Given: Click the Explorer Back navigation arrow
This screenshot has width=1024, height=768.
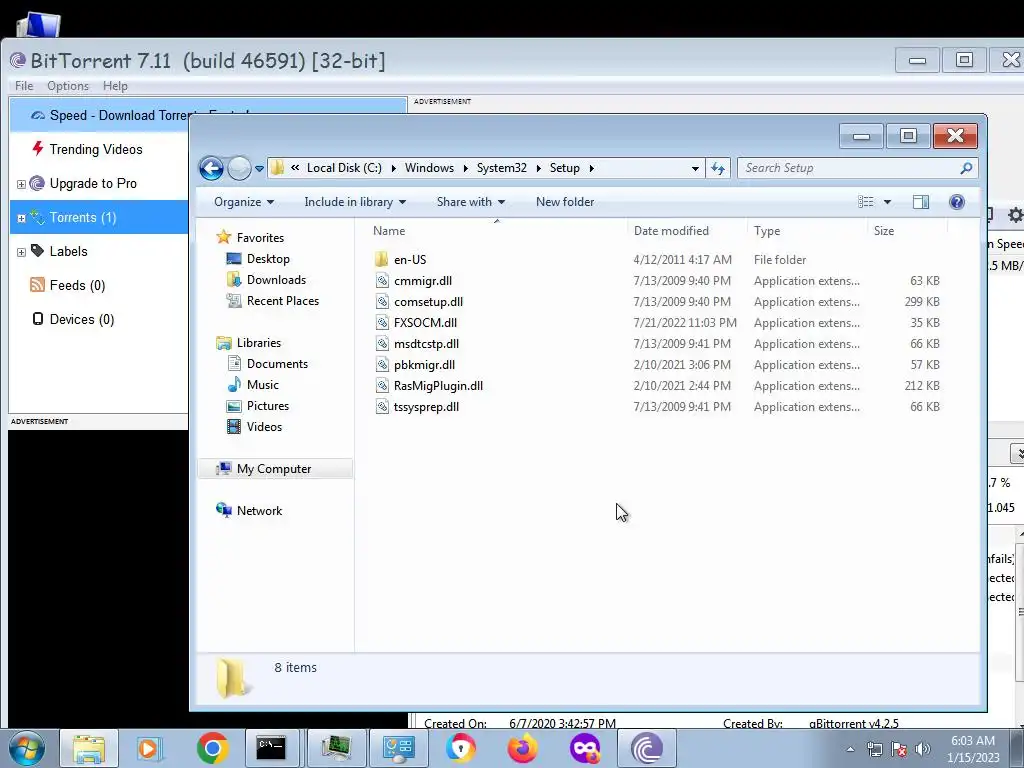Looking at the screenshot, I should click(x=211, y=168).
